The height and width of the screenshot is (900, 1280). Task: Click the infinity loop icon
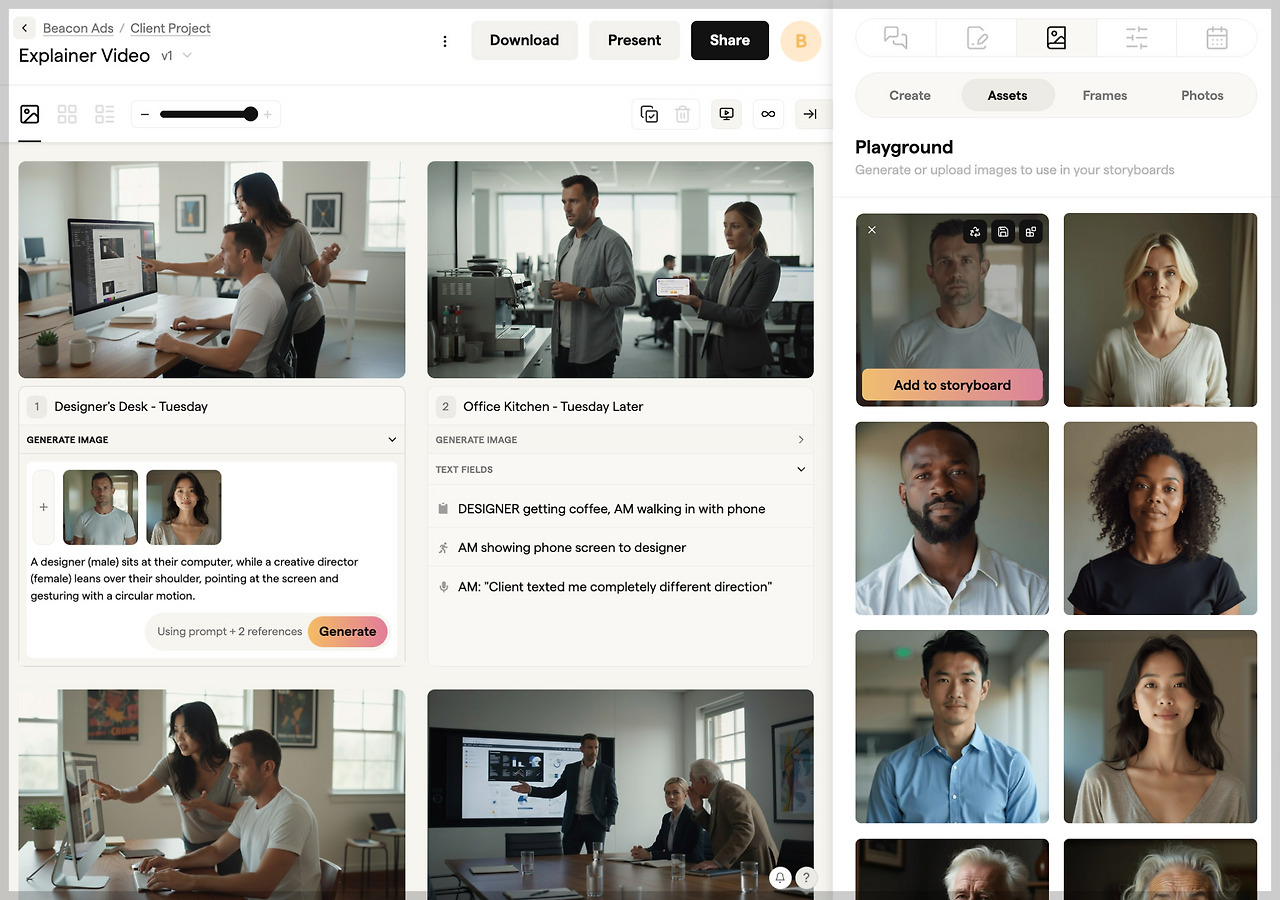pos(768,114)
